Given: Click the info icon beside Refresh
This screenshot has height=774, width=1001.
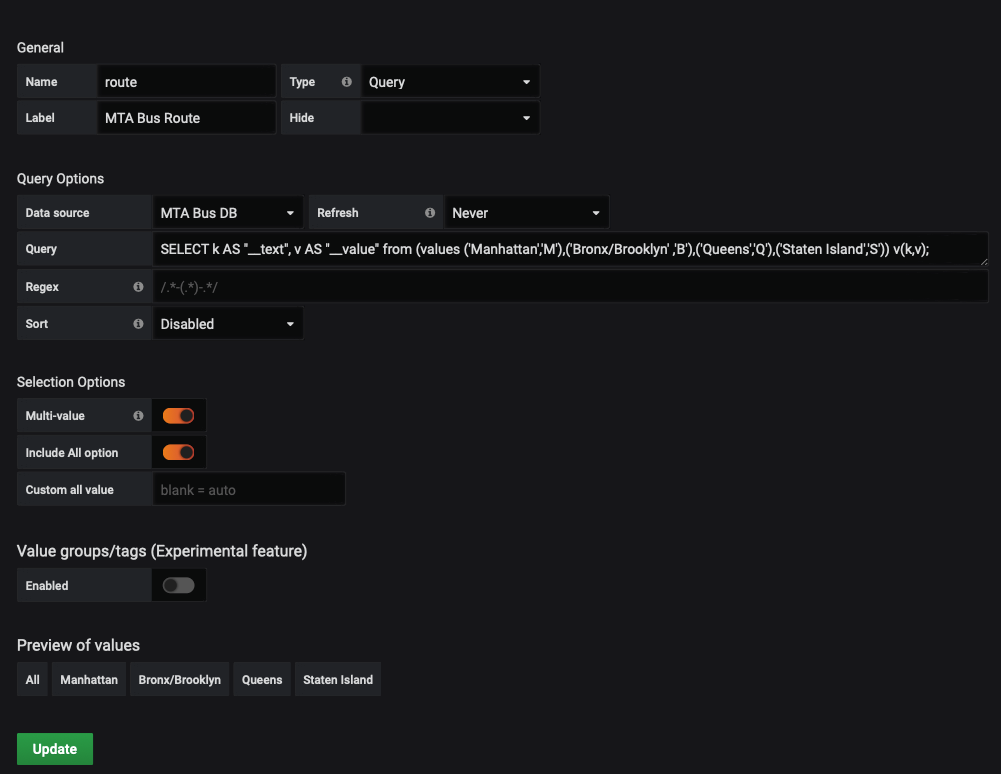Looking at the screenshot, I should click(x=430, y=213).
